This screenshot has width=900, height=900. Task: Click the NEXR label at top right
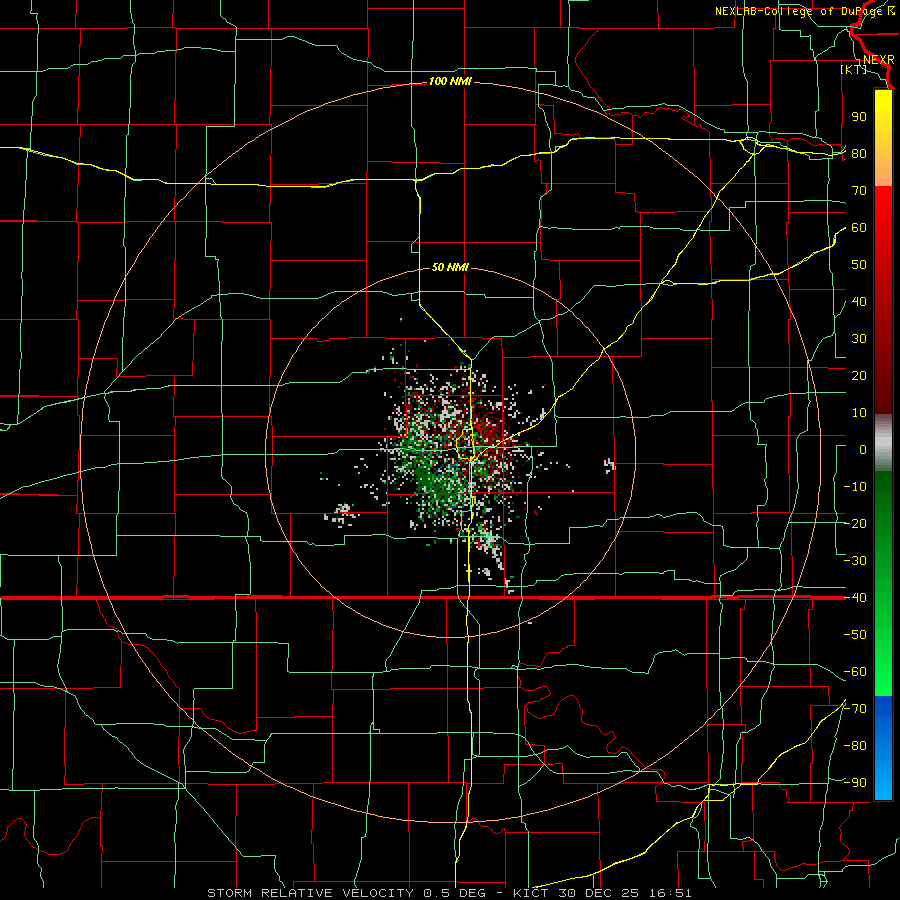pyautogui.click(x=878, y=60)
